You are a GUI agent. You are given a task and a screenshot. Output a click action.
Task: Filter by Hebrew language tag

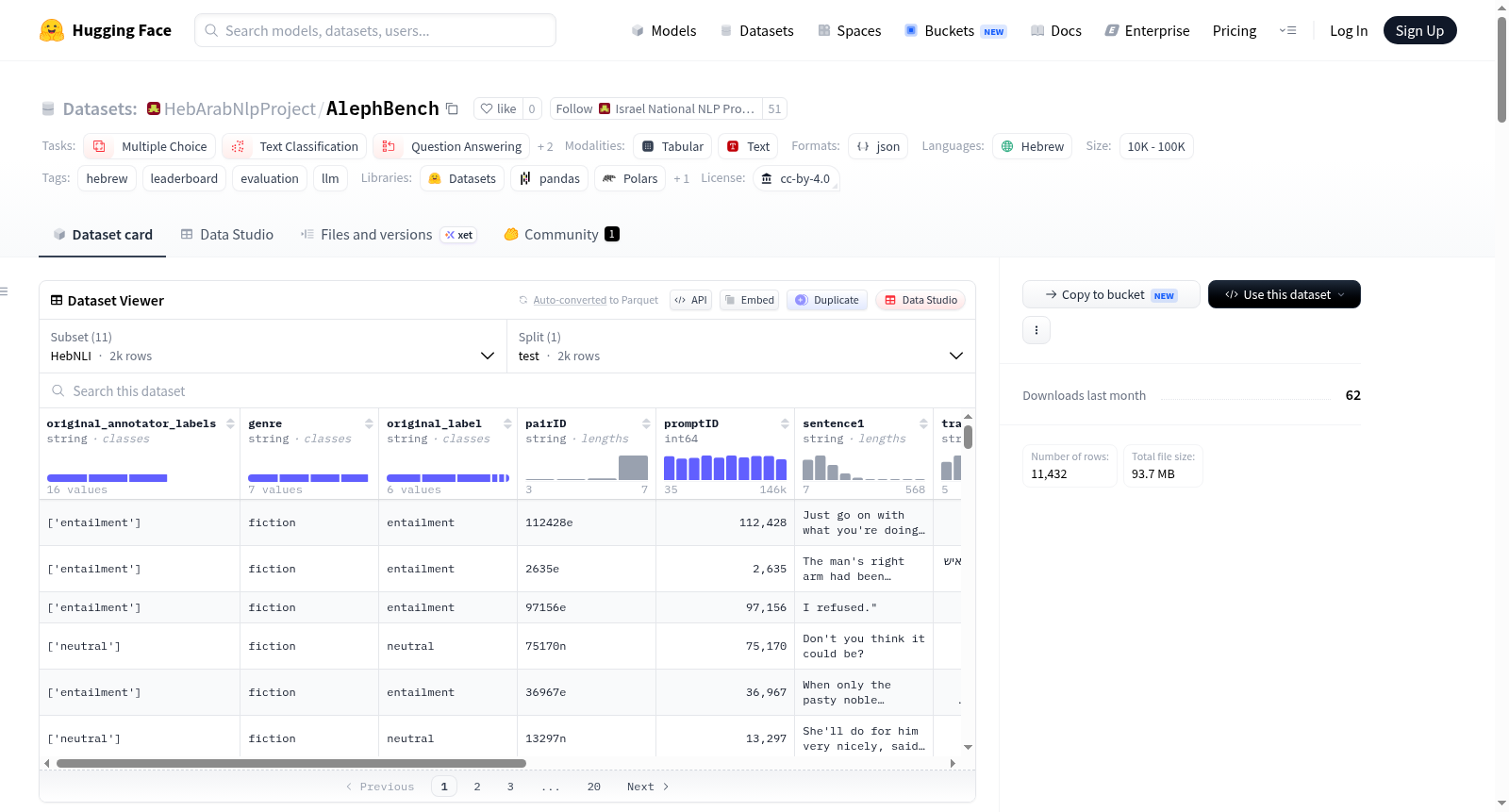1032,146
